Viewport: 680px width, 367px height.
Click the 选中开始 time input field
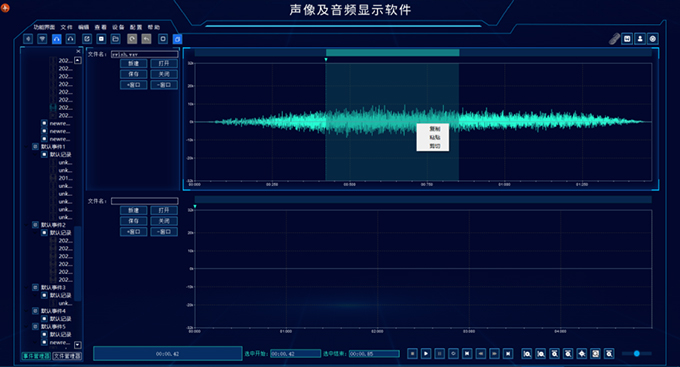295,354
